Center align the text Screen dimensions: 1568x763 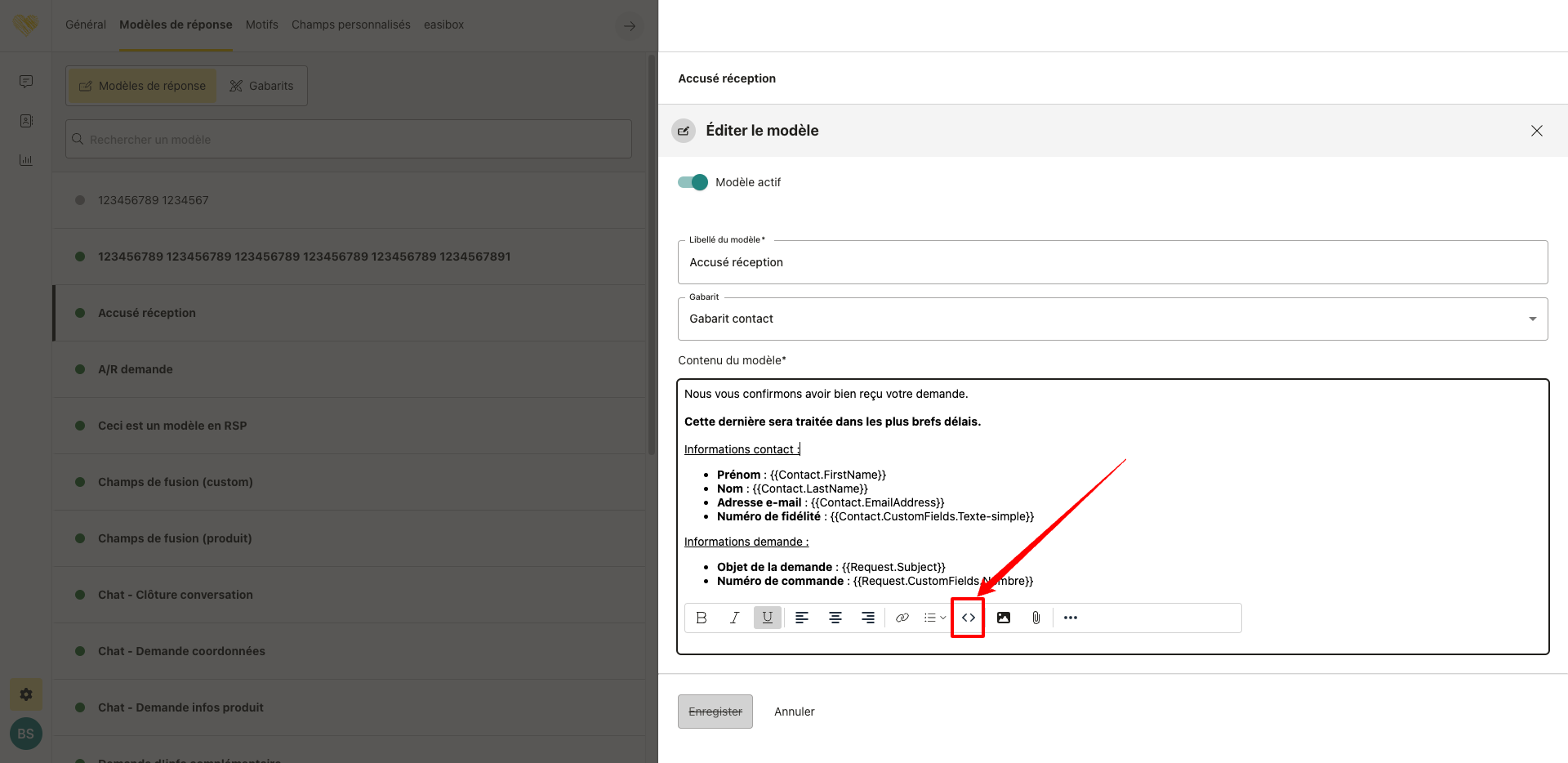[x=835, y=618]
